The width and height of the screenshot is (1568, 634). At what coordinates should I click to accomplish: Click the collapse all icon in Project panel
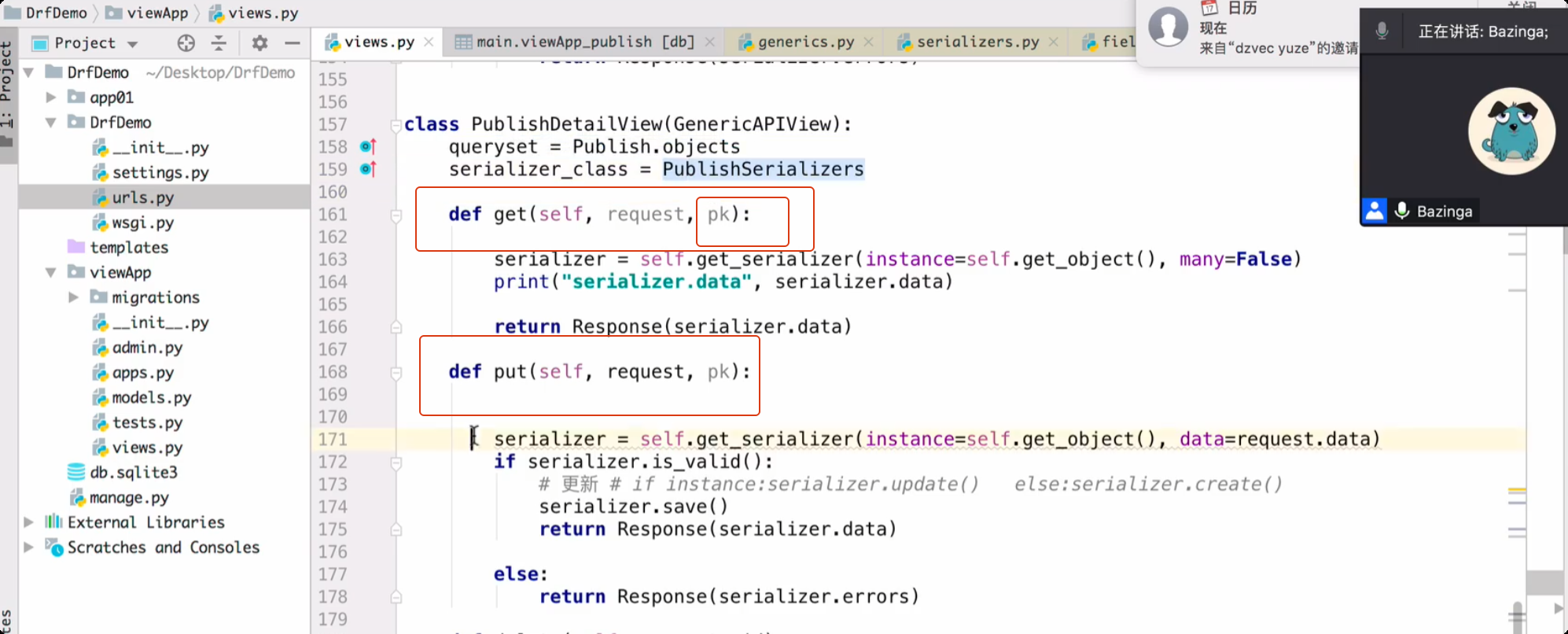pos(219,43)
